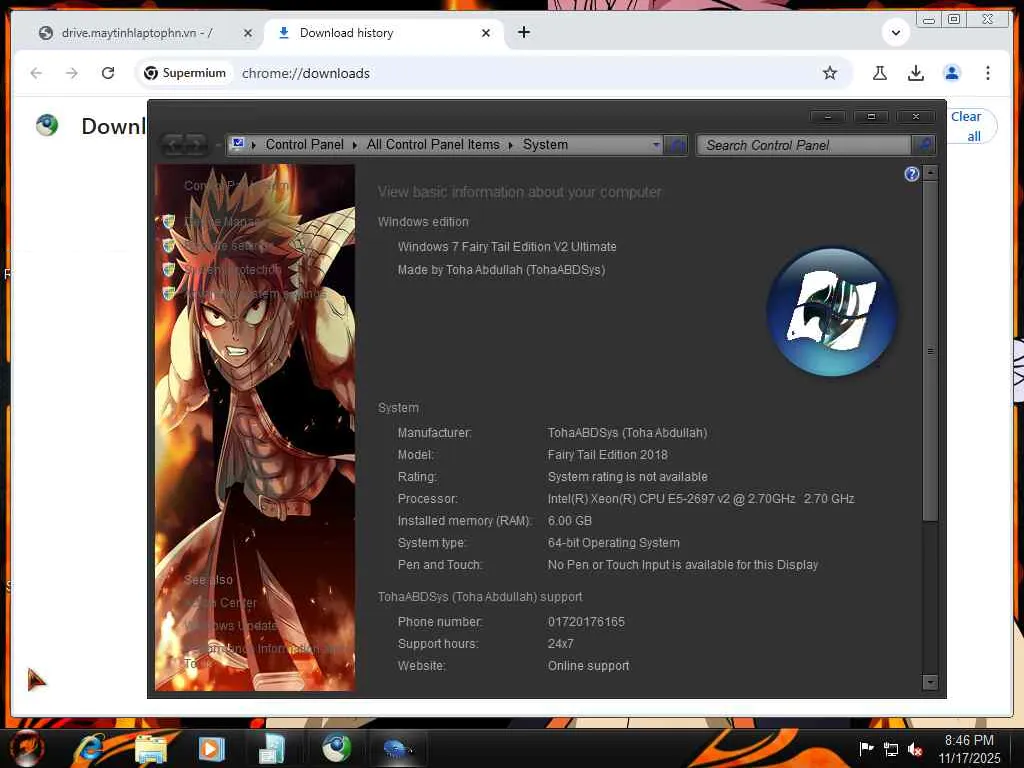Click the muted volume icon in the tray
This screenshot has width=1024, height=768.
point(916,750)
